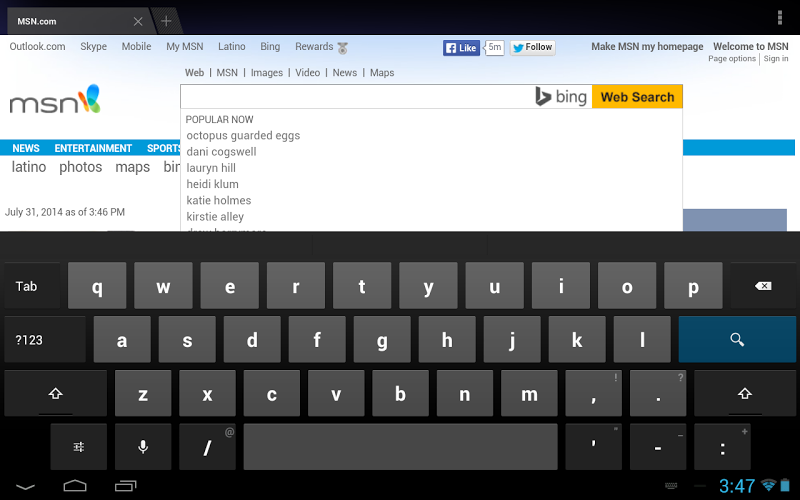Open the browser overflow menu
The width and height of the screenshot is (800, 500).
click(779, 17)
